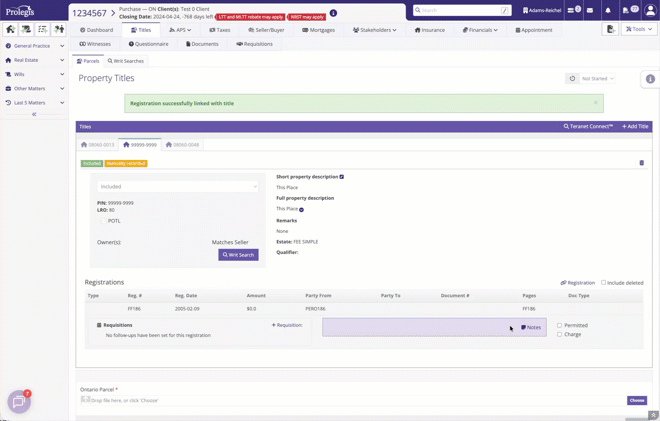Viewport: 660px width, 421px height.
Task: Open the Stakeholders dropdown
Action: tap(374, 30)
